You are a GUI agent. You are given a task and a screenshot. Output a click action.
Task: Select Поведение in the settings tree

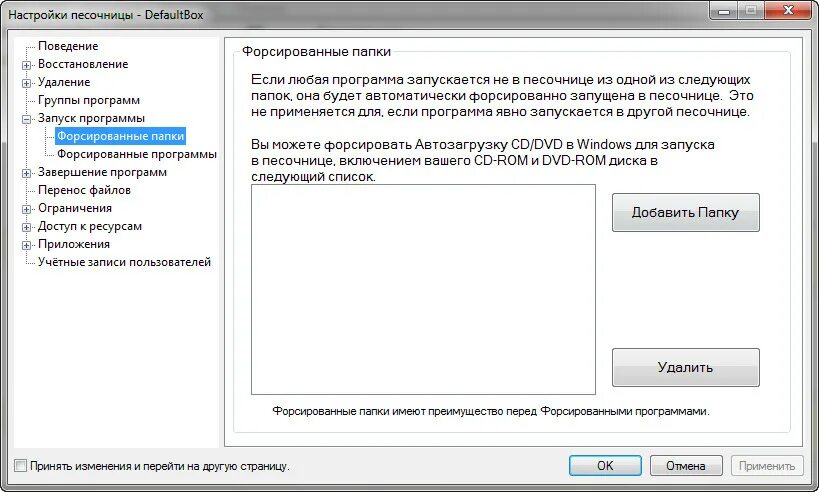pos(68,46)
